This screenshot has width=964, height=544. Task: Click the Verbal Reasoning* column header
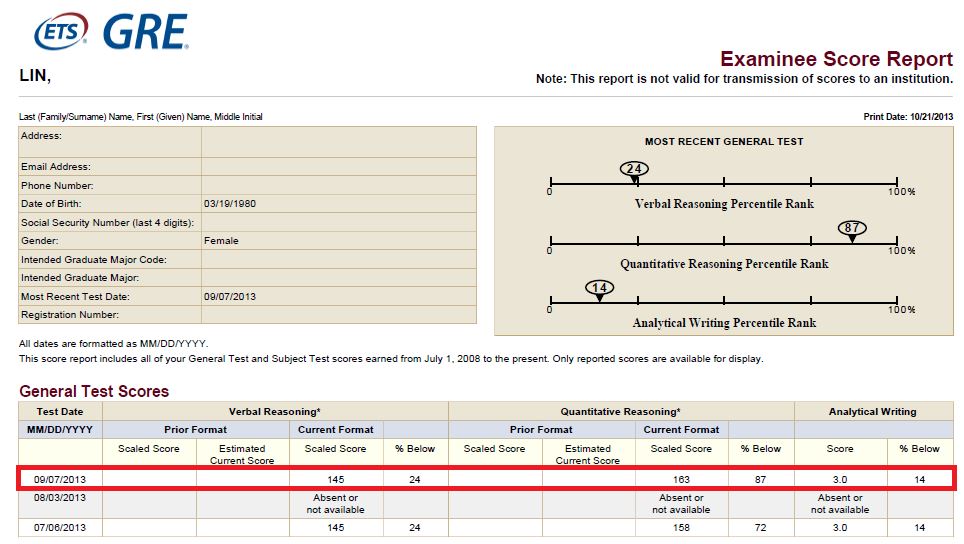tap(275, 412)
